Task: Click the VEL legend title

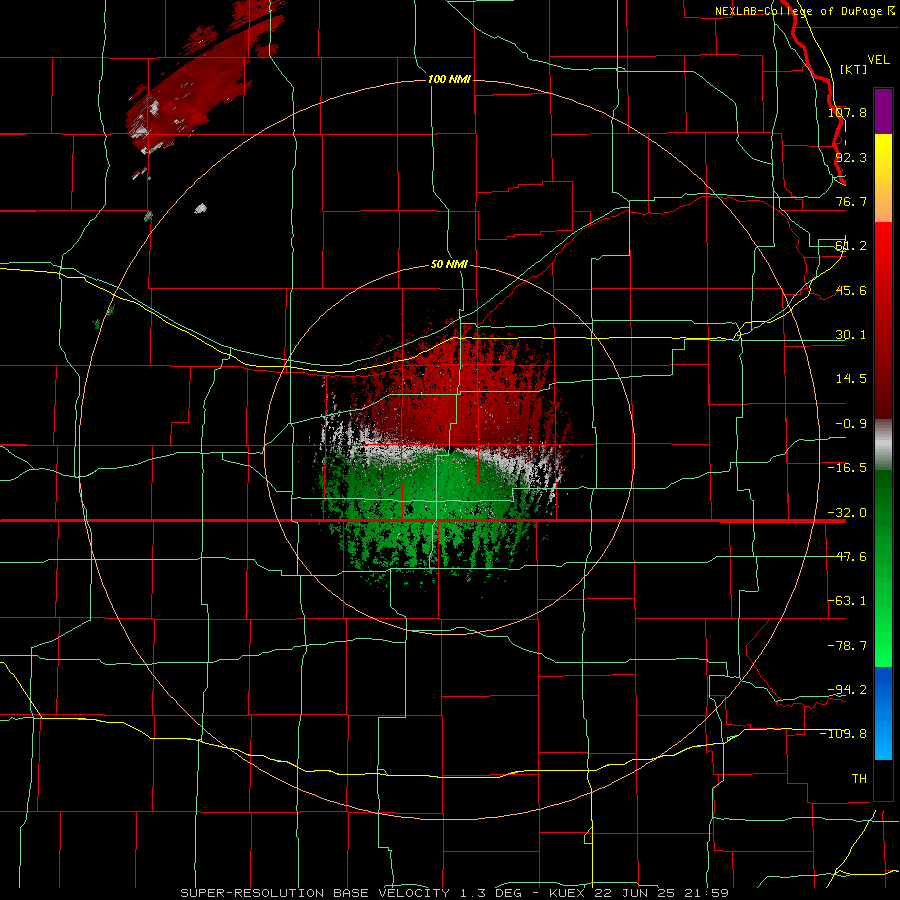Action: tap(878, 59)
